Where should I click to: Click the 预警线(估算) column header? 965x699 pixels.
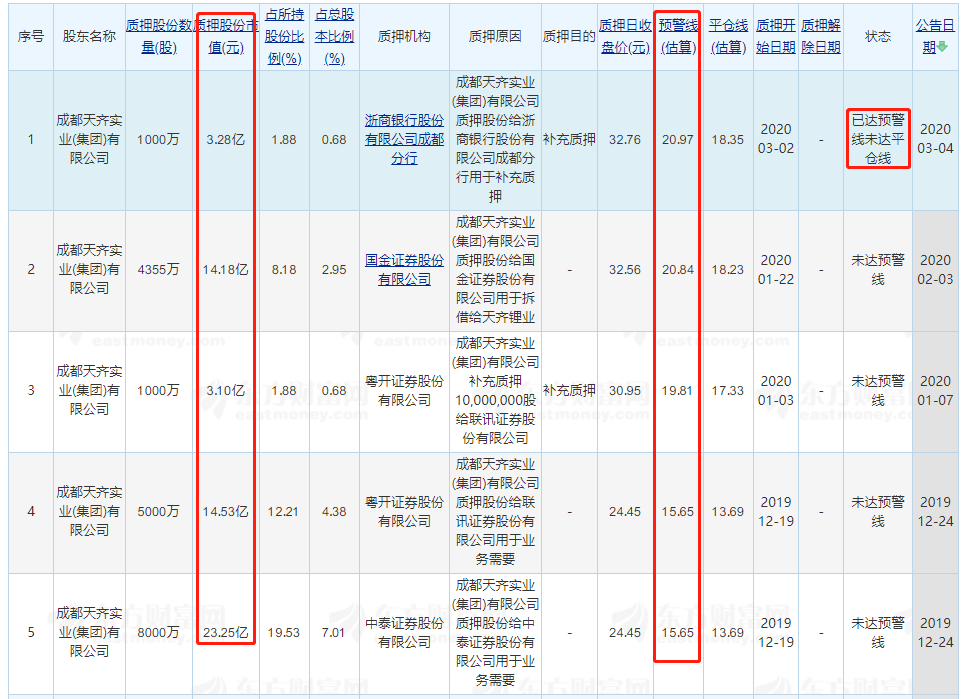[678, 36]
